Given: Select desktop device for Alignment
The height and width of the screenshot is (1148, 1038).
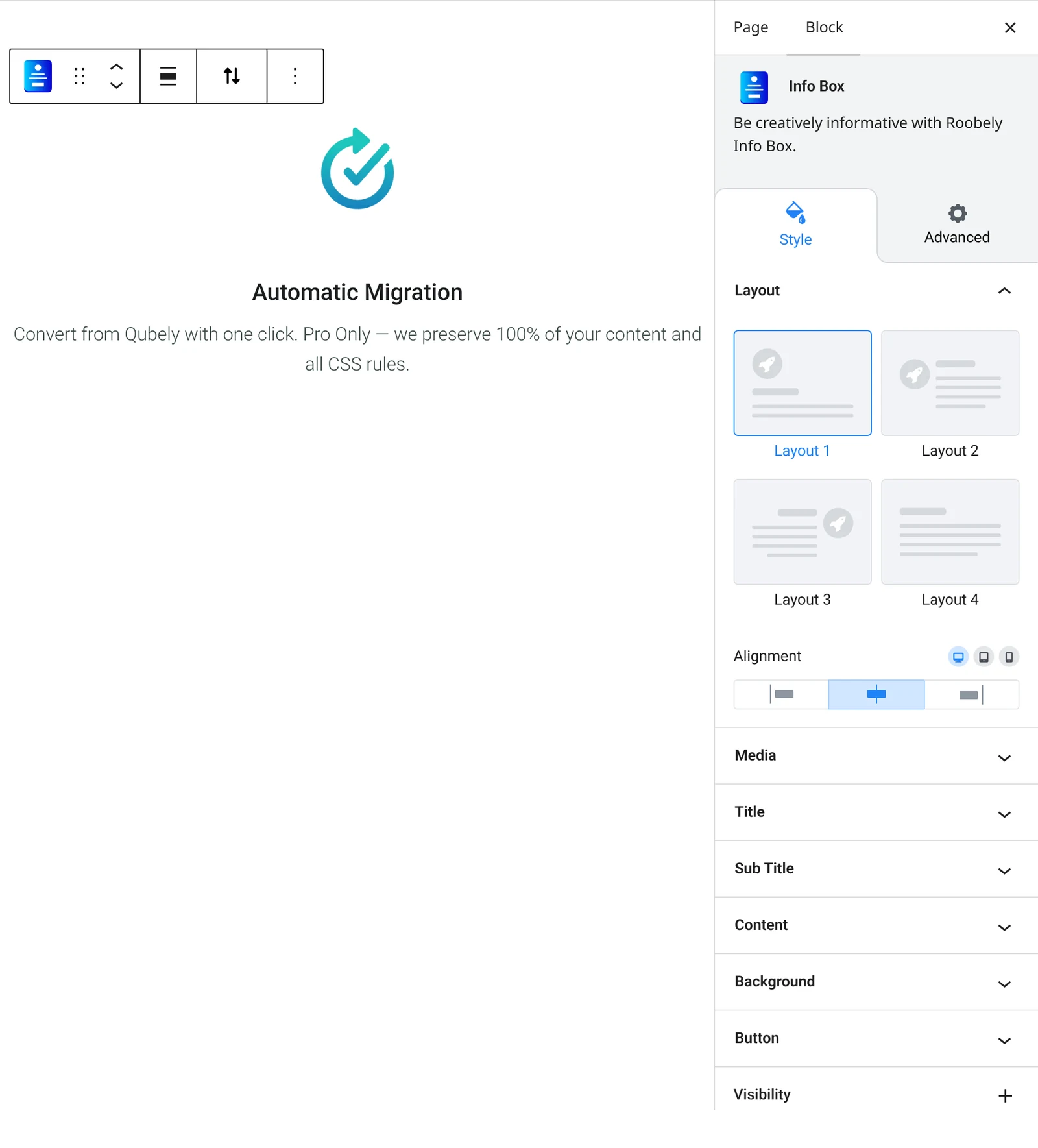Looking at the screenshot, I should [958, 657].
